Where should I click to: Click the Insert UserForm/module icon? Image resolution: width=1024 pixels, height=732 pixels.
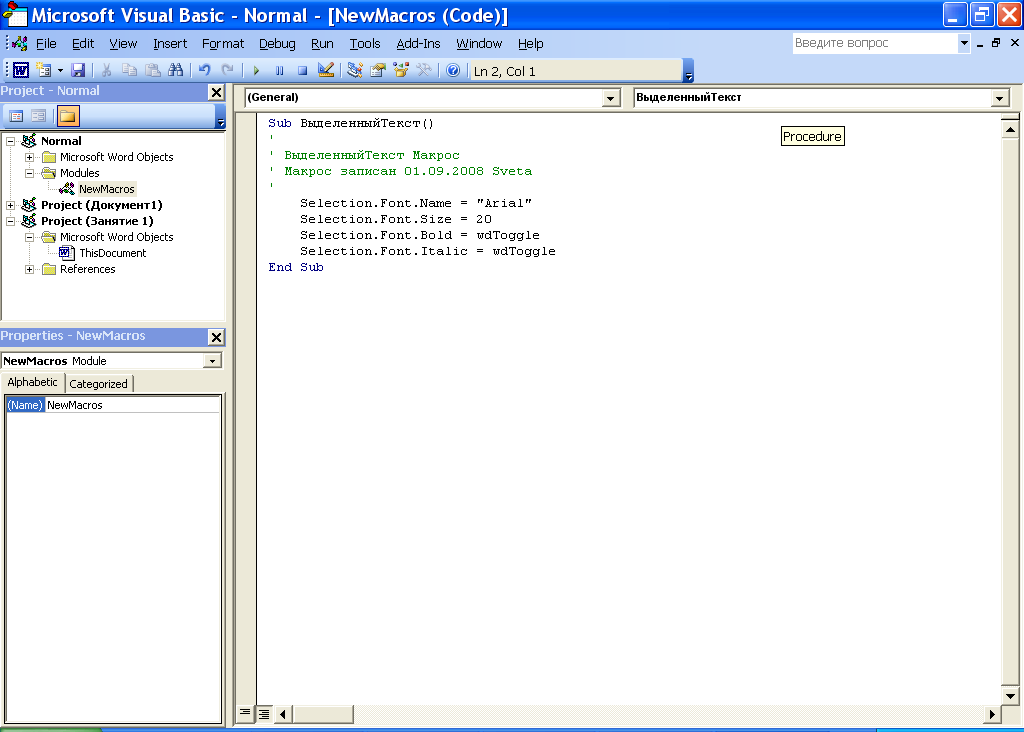tap(44, 70)
